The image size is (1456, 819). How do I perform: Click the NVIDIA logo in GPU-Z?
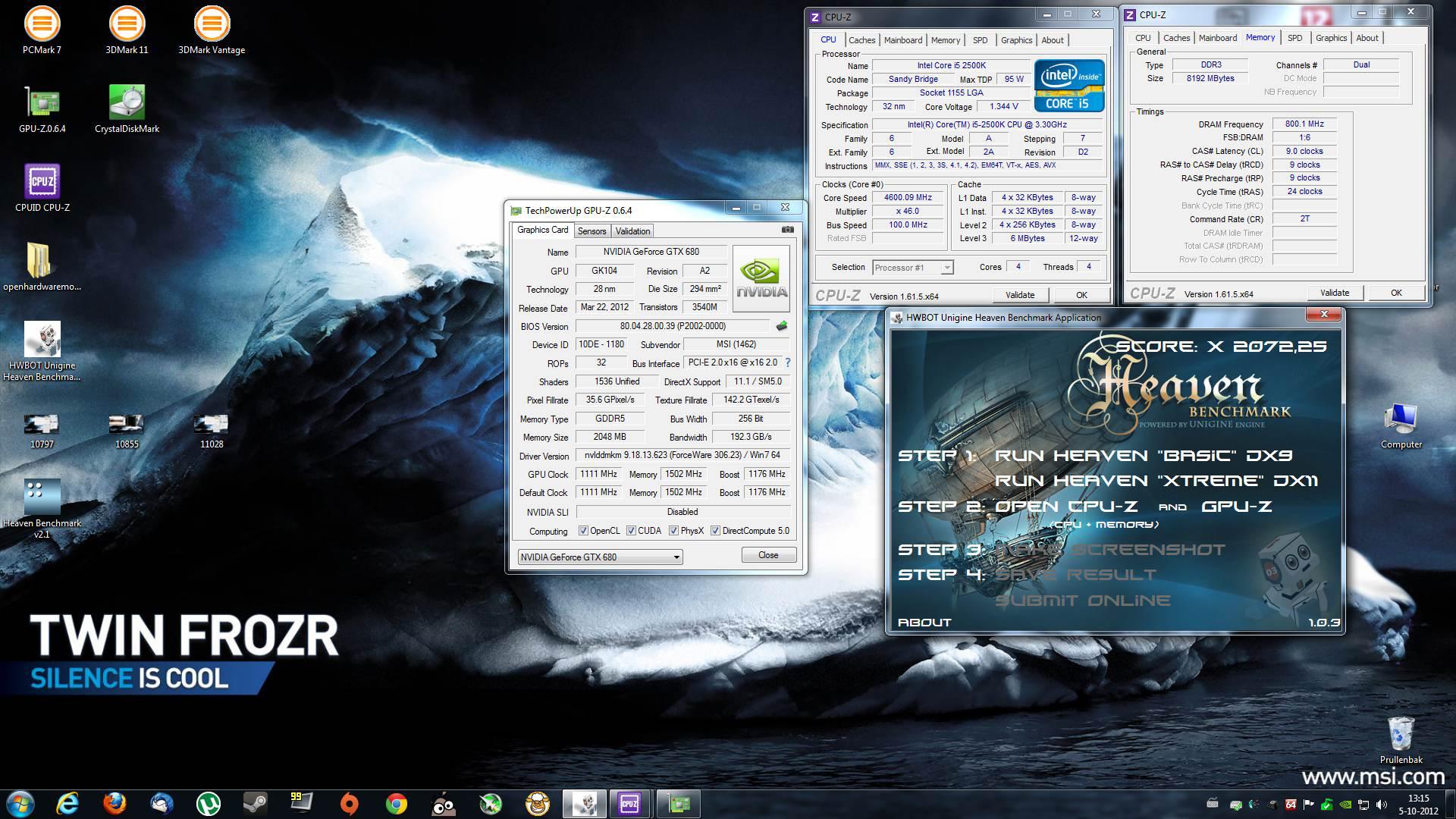click(761, 278)
